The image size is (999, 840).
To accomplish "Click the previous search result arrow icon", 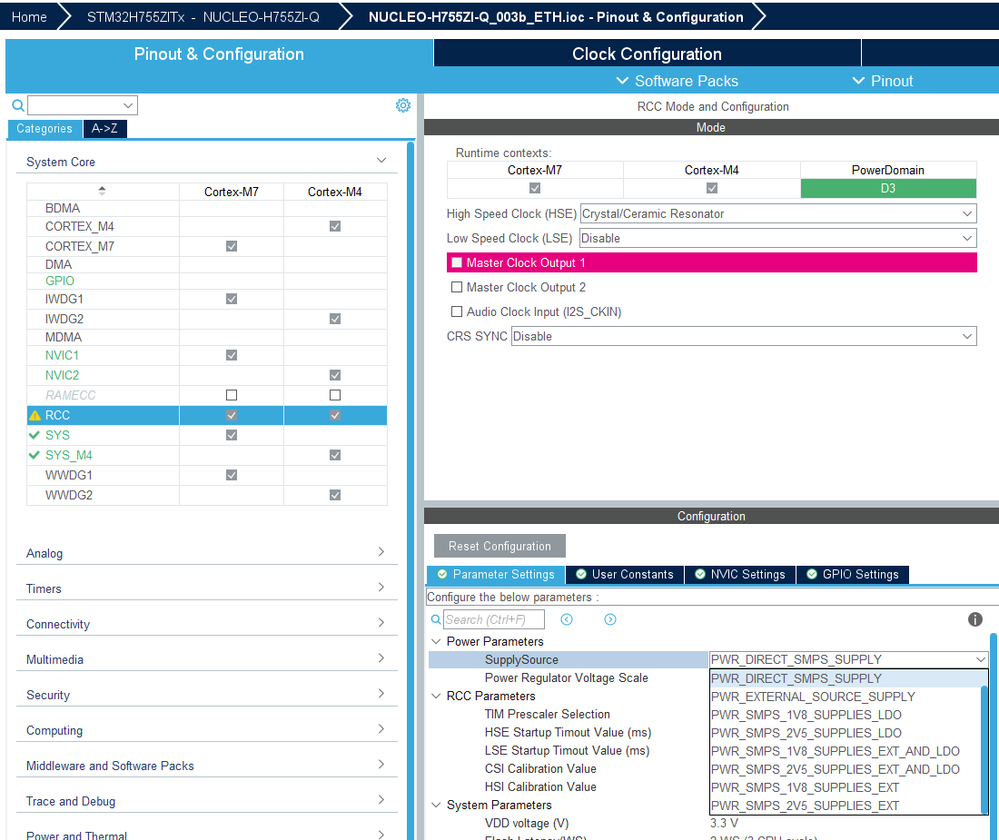I will pyautogui.click(x=566, y=619).
